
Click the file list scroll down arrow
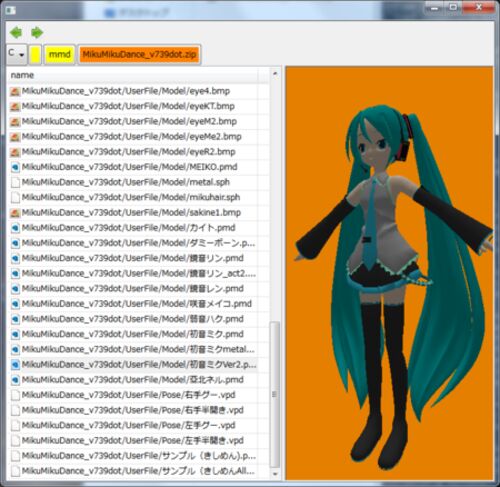(x=275, y=474)
